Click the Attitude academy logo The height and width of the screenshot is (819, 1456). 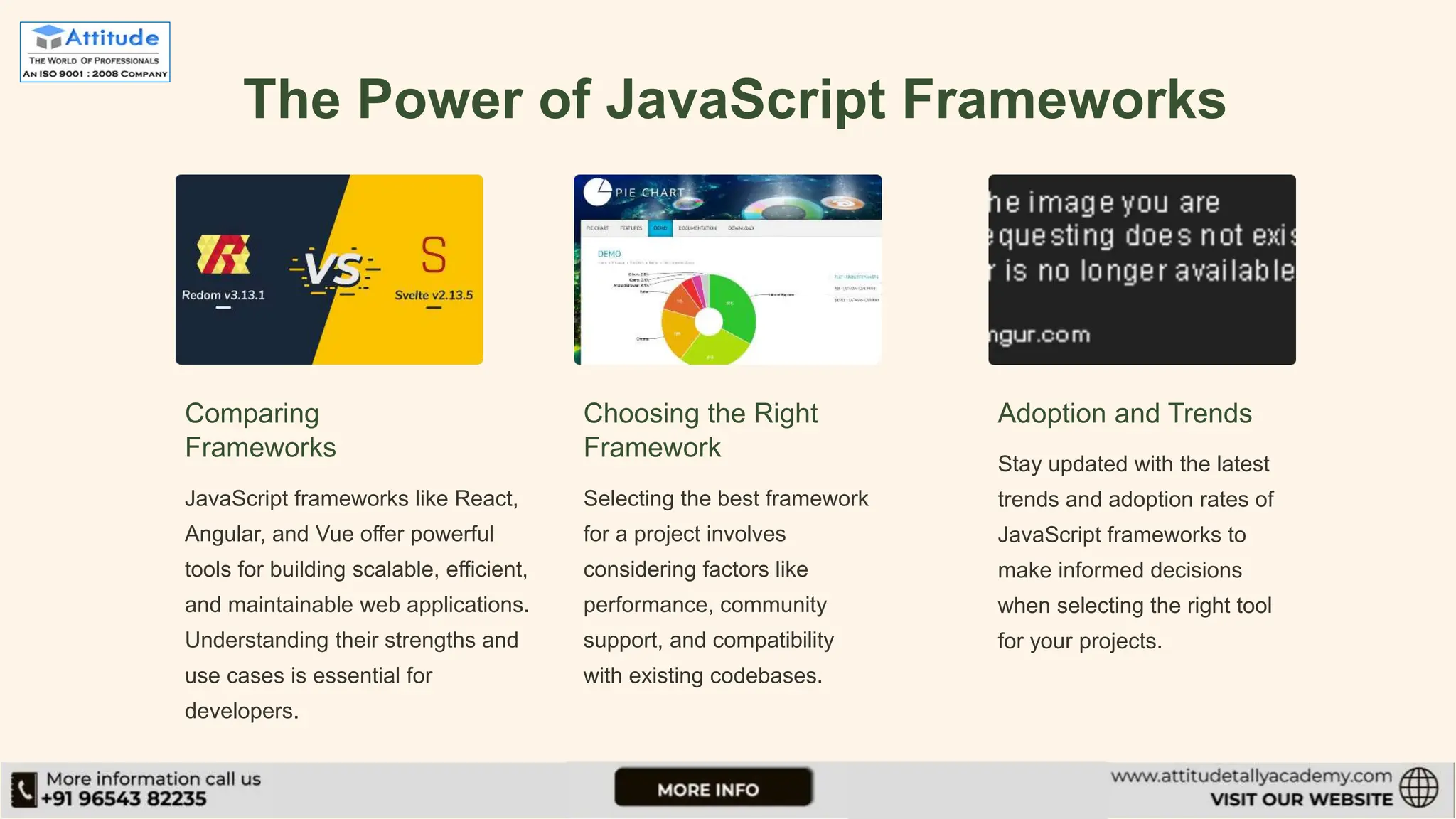coord(95,52)
